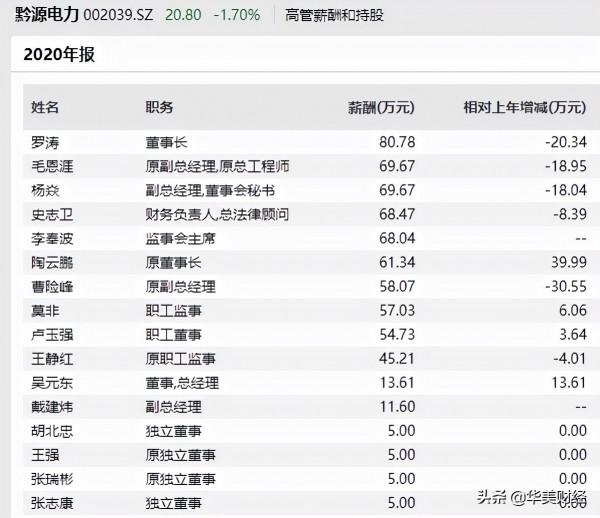600x518 pixels.
Task: Select the name 王强
Action: tap(45, 455)
